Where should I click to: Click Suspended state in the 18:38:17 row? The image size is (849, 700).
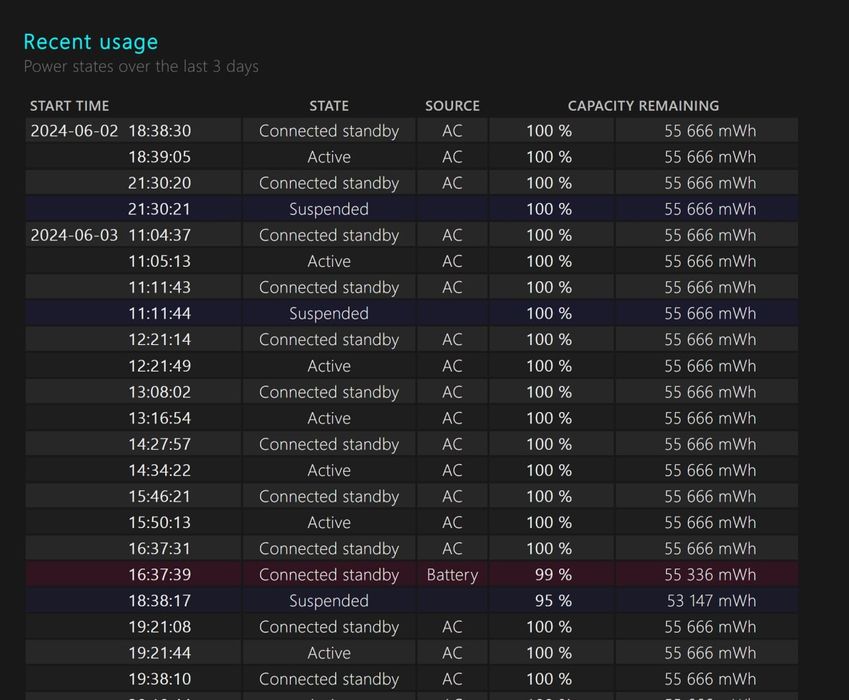point(329,601)
